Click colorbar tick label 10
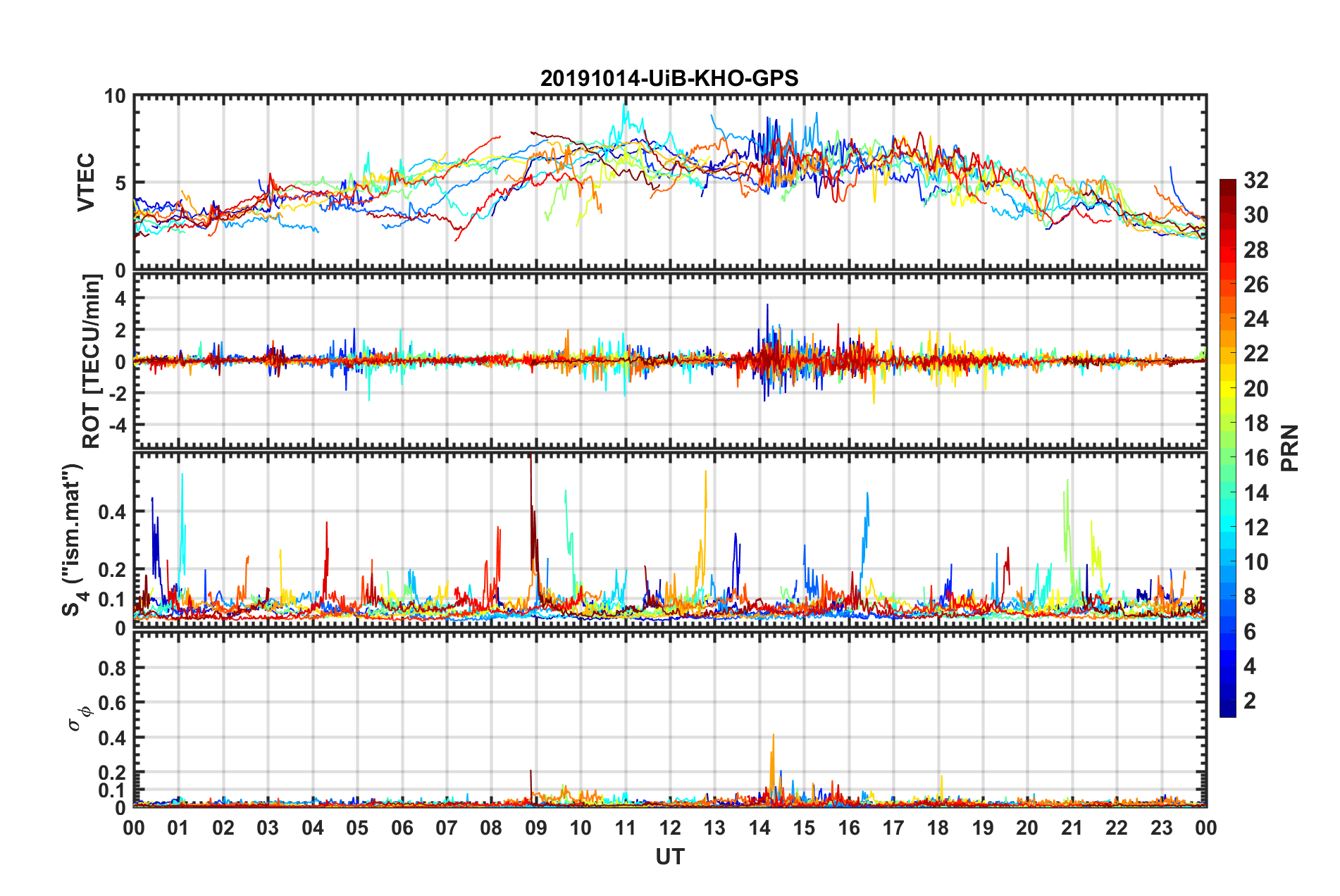1340x896 pixels. (1255, 562)
